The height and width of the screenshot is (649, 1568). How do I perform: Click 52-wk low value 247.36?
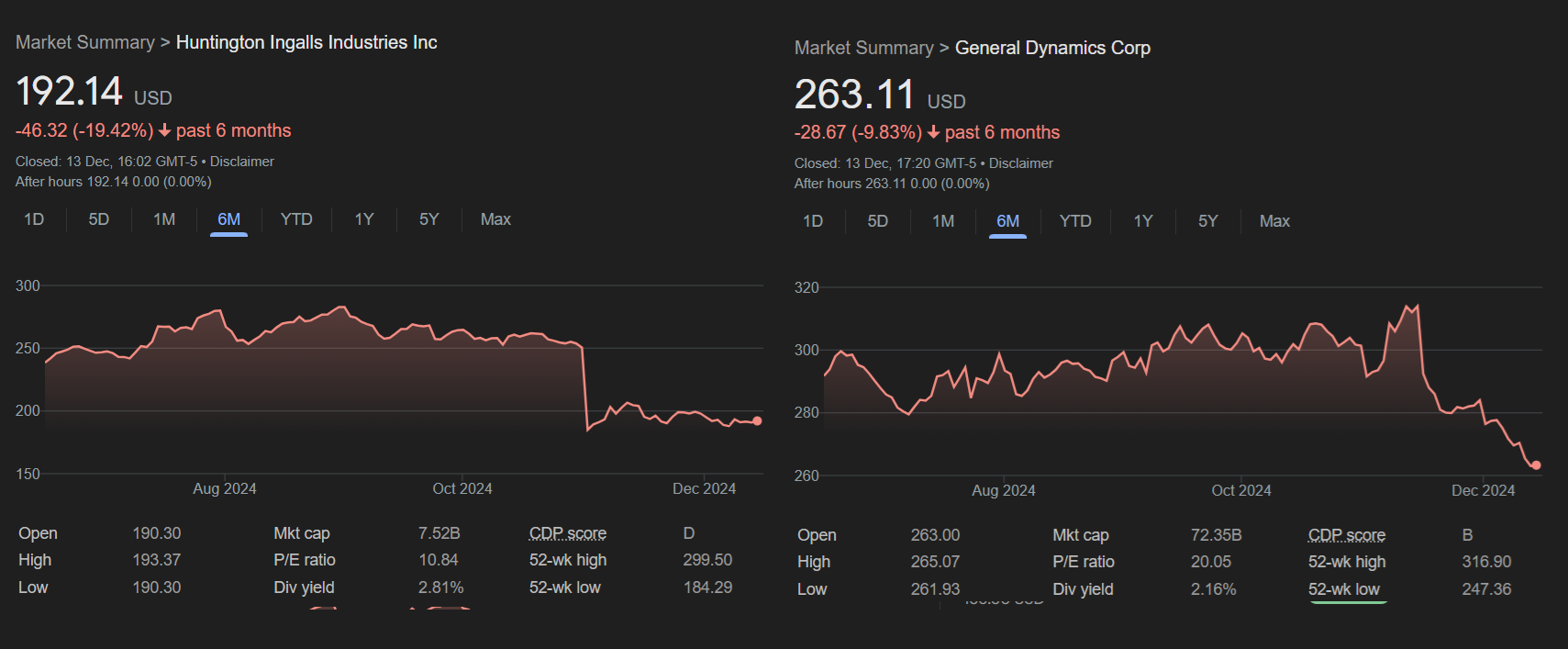click(1486, 589)
